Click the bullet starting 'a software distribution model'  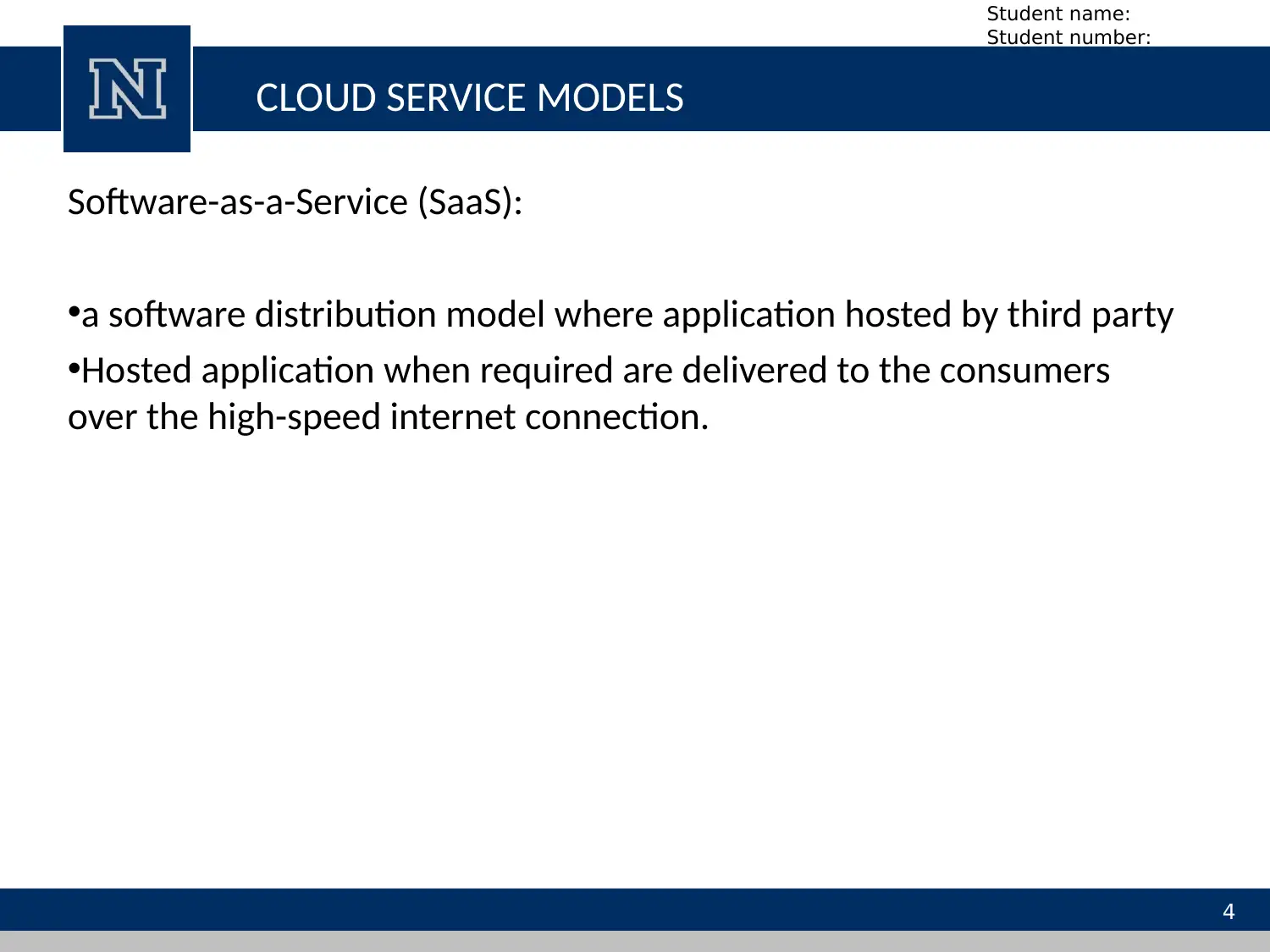click(621, 315)
